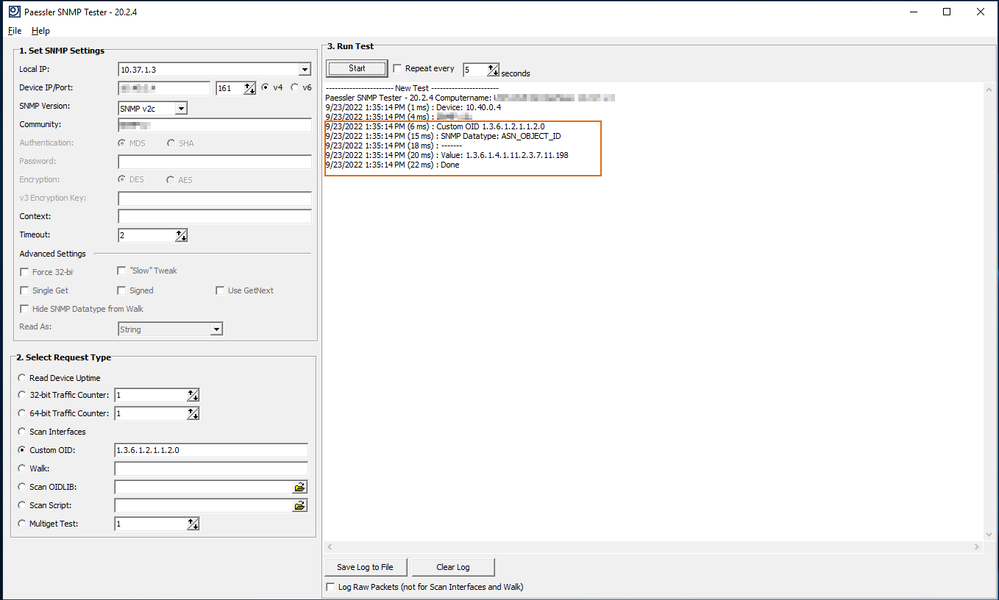The height and width of the screenshot is (600, 999).
Task: Open the Local IP dropdown
Action: coord(304,70)
